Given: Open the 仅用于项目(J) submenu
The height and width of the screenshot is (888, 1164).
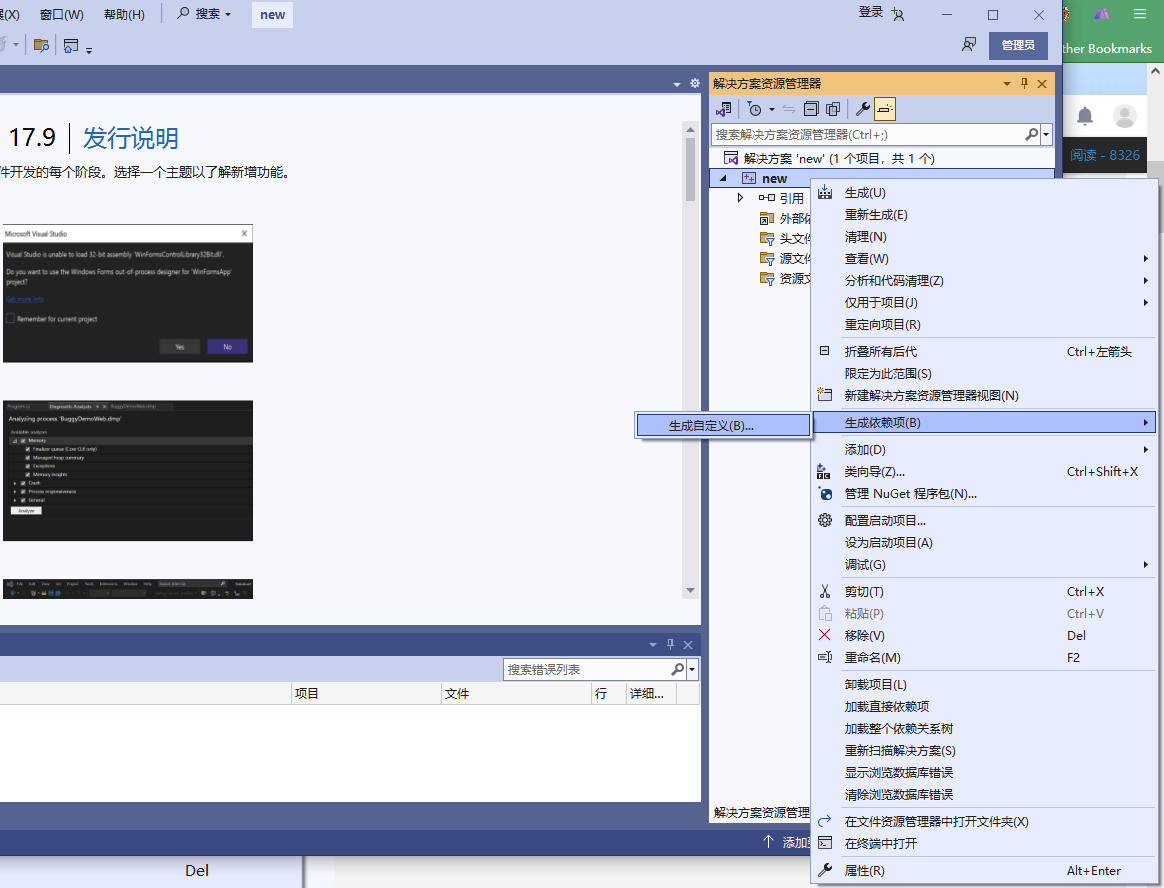Looking at the screenshot, I should tap(984, 302).
